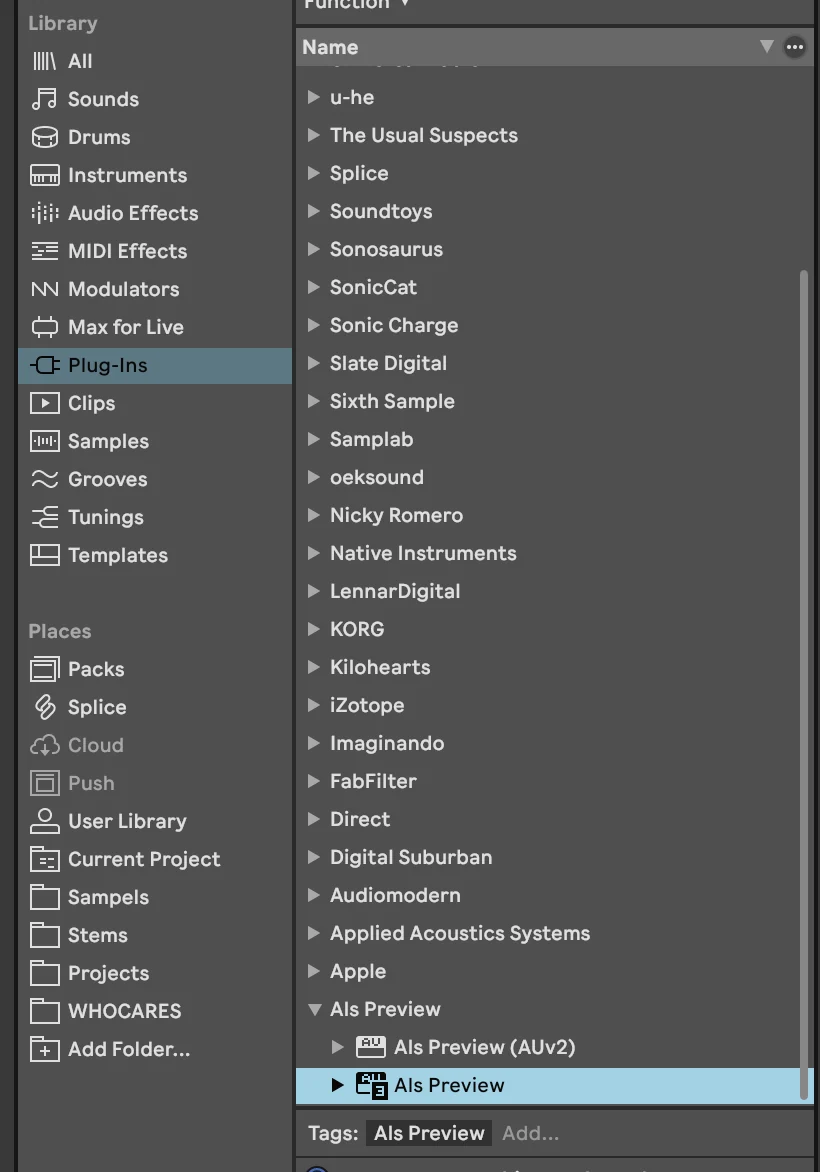Select Imaginando vendor row
820x1172 pixels.
[555, 743]
